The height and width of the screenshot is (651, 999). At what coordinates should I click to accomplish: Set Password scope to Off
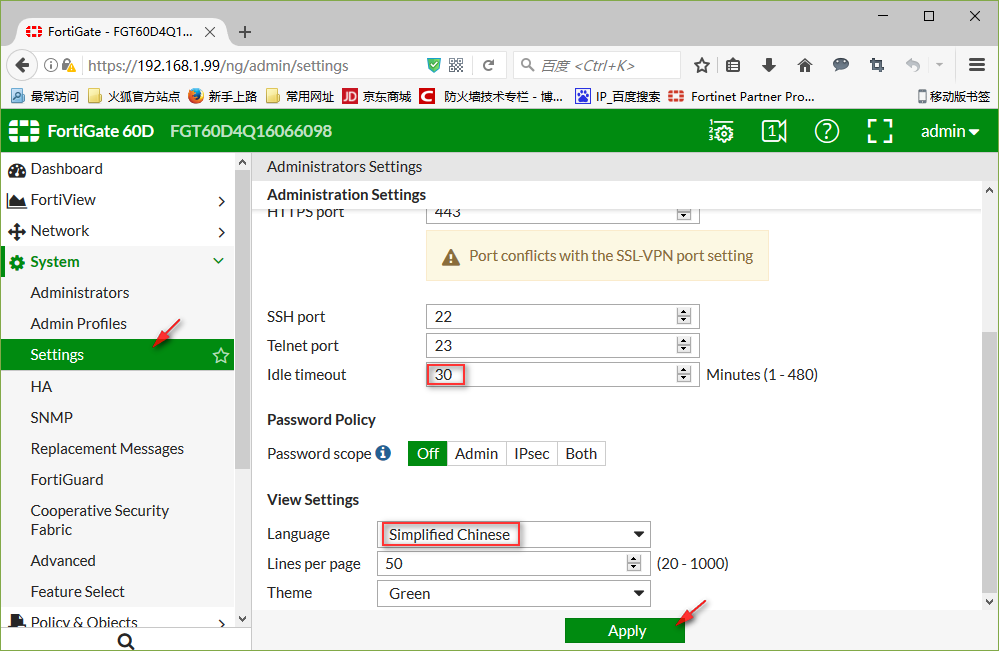[x=428, y=454]
